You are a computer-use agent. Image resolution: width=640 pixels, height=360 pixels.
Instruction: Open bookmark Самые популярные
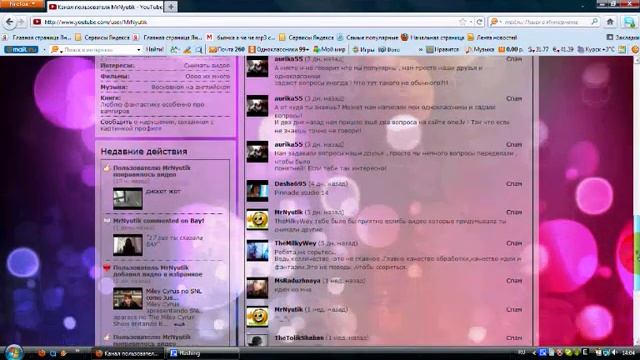[368, 37]
